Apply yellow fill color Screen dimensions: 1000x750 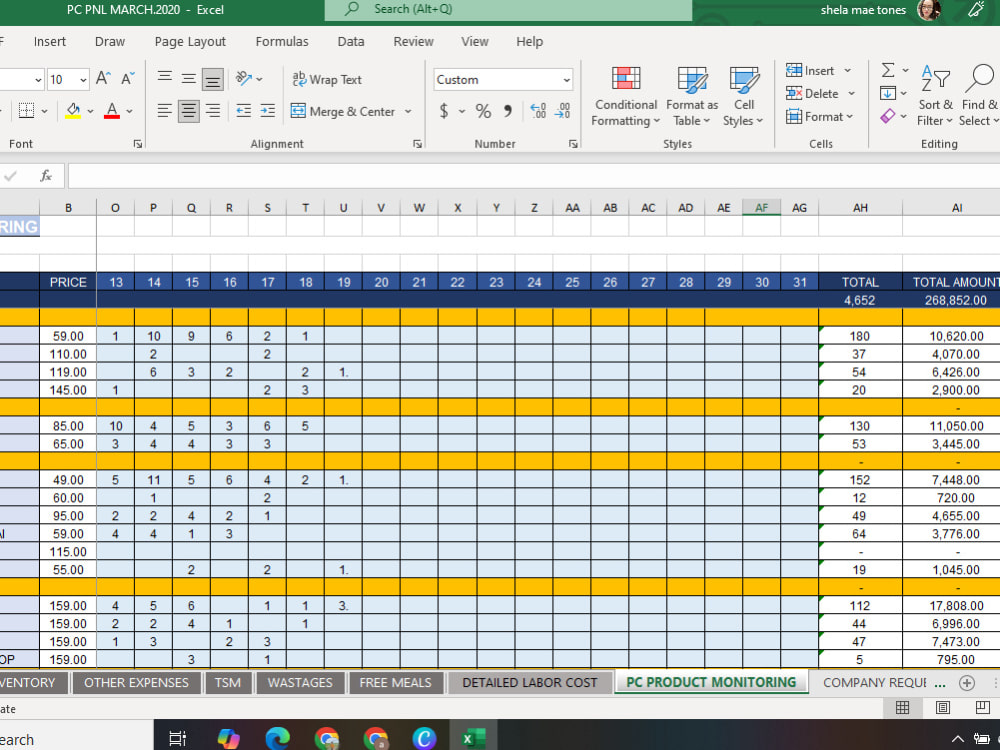point(73,111)
